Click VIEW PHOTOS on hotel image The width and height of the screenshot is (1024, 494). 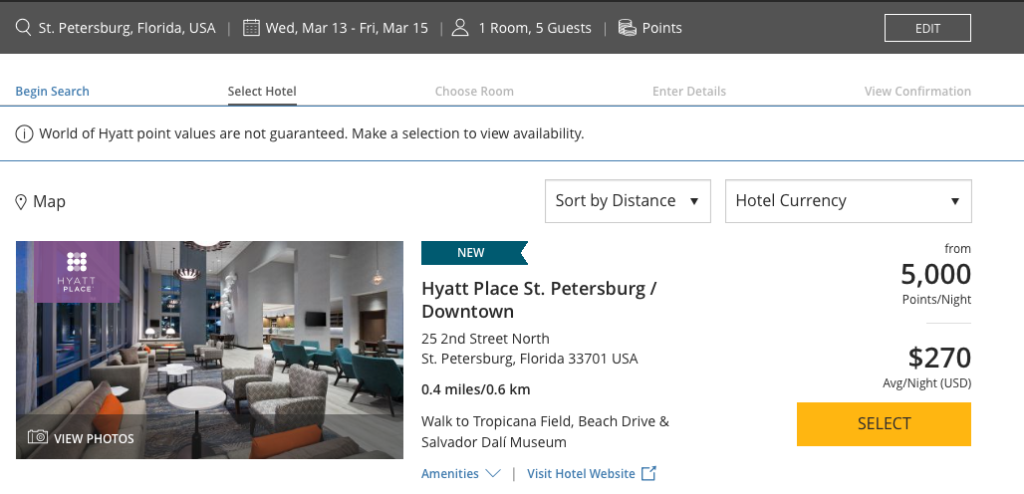93,438
